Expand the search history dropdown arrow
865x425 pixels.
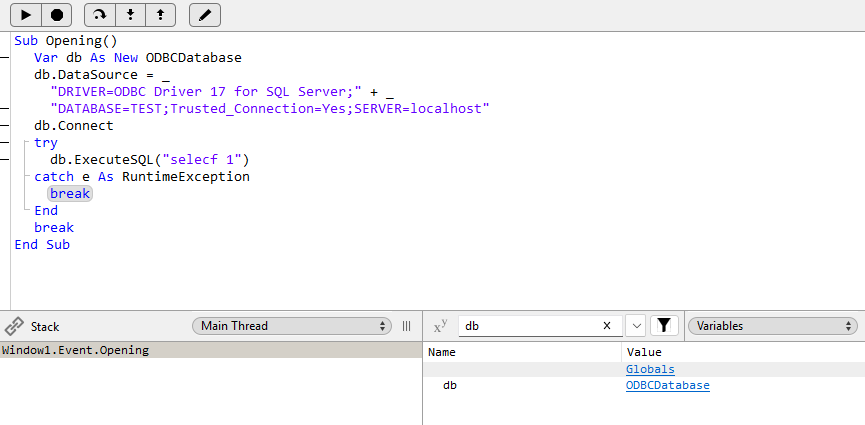click(636, 326)
